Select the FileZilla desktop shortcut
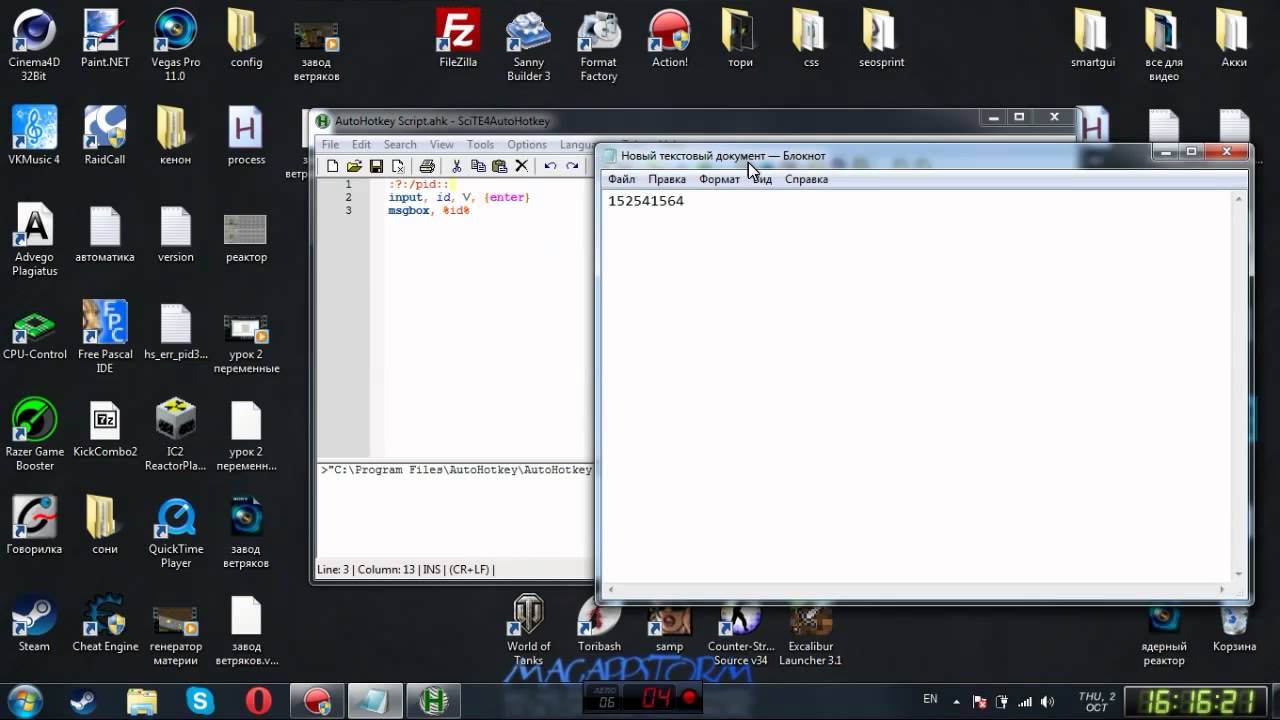 coord(458,39)
